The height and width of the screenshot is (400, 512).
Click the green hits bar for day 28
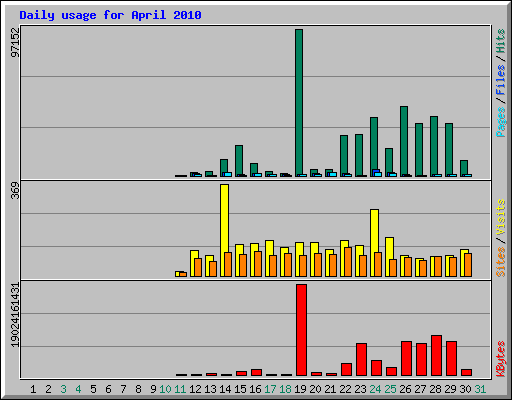click(x=434, y=146)
